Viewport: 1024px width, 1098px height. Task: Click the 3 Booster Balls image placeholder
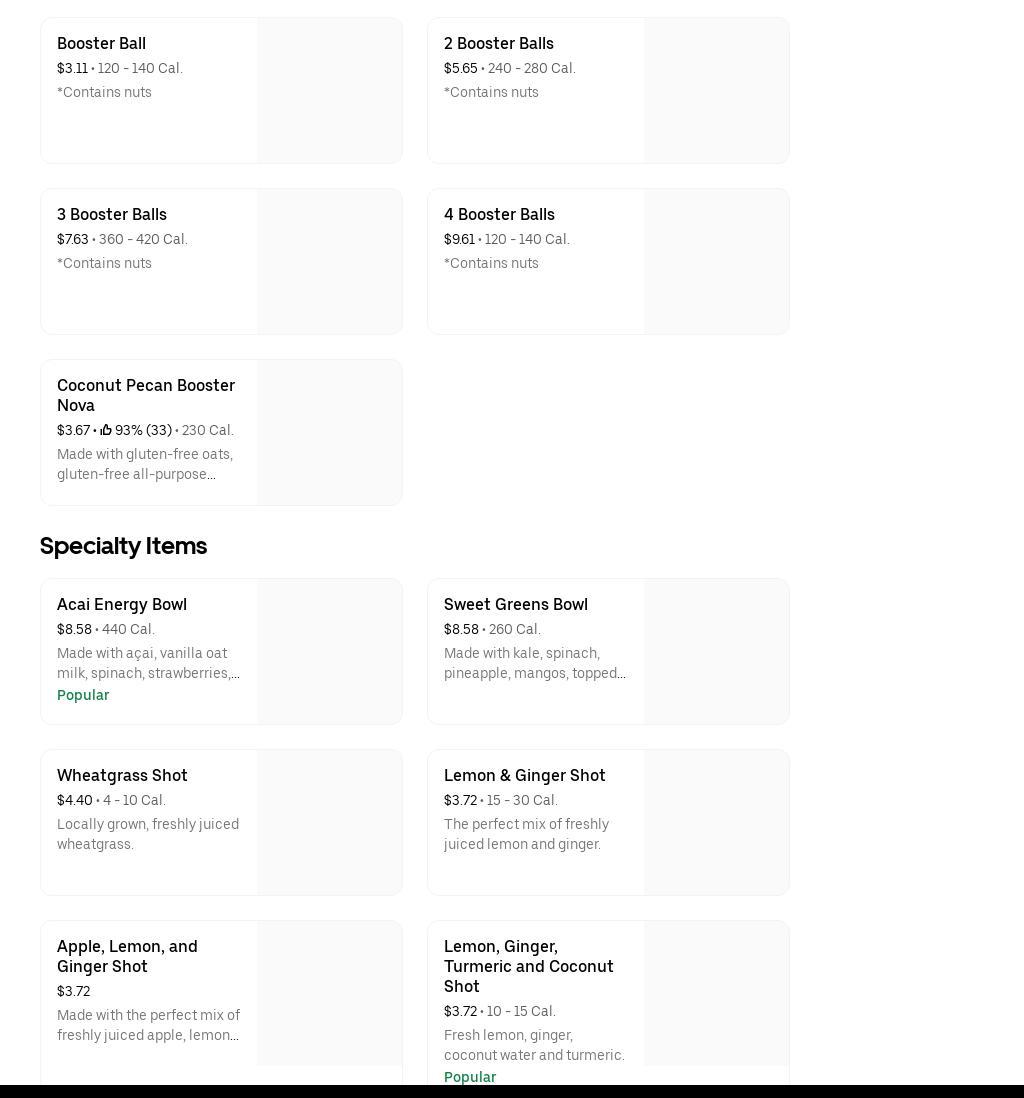tap(329, 261)
